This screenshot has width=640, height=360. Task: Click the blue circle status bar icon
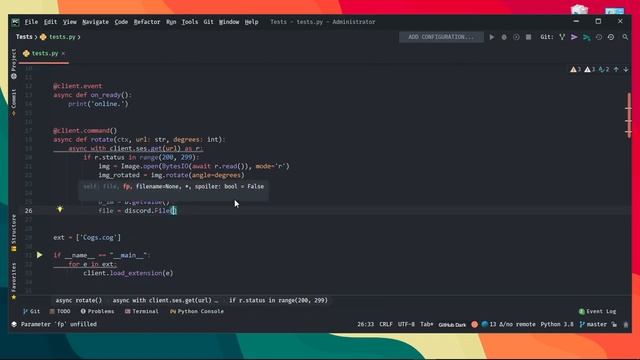click(x=484, y=324)
